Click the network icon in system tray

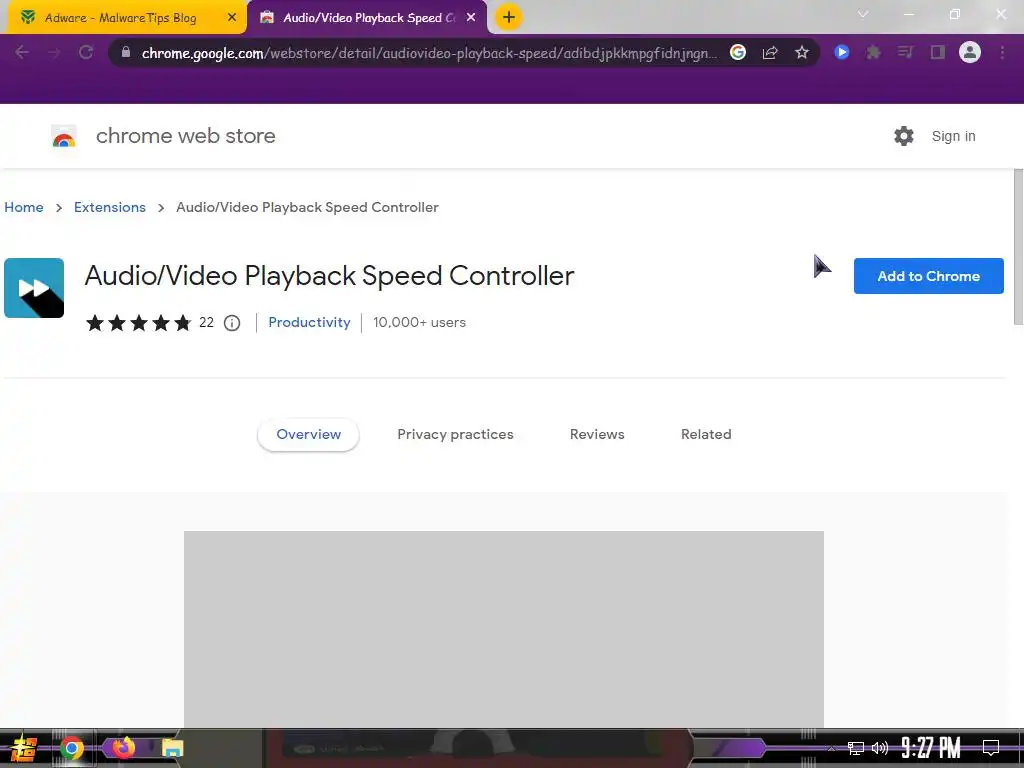click(x=856, y=748)
